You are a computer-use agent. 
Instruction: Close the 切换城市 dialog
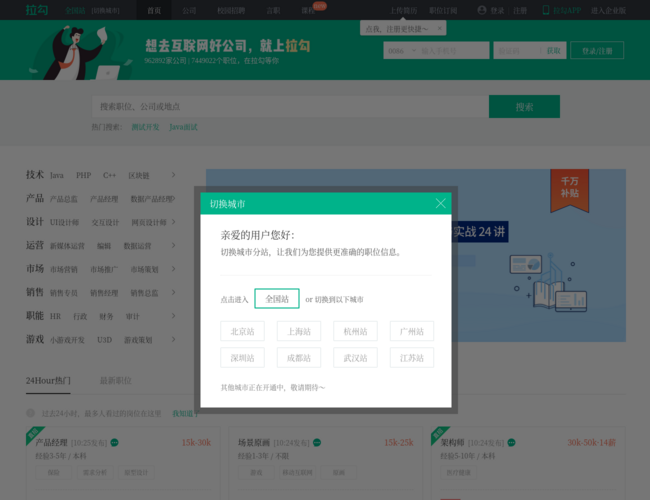[440, 203]
